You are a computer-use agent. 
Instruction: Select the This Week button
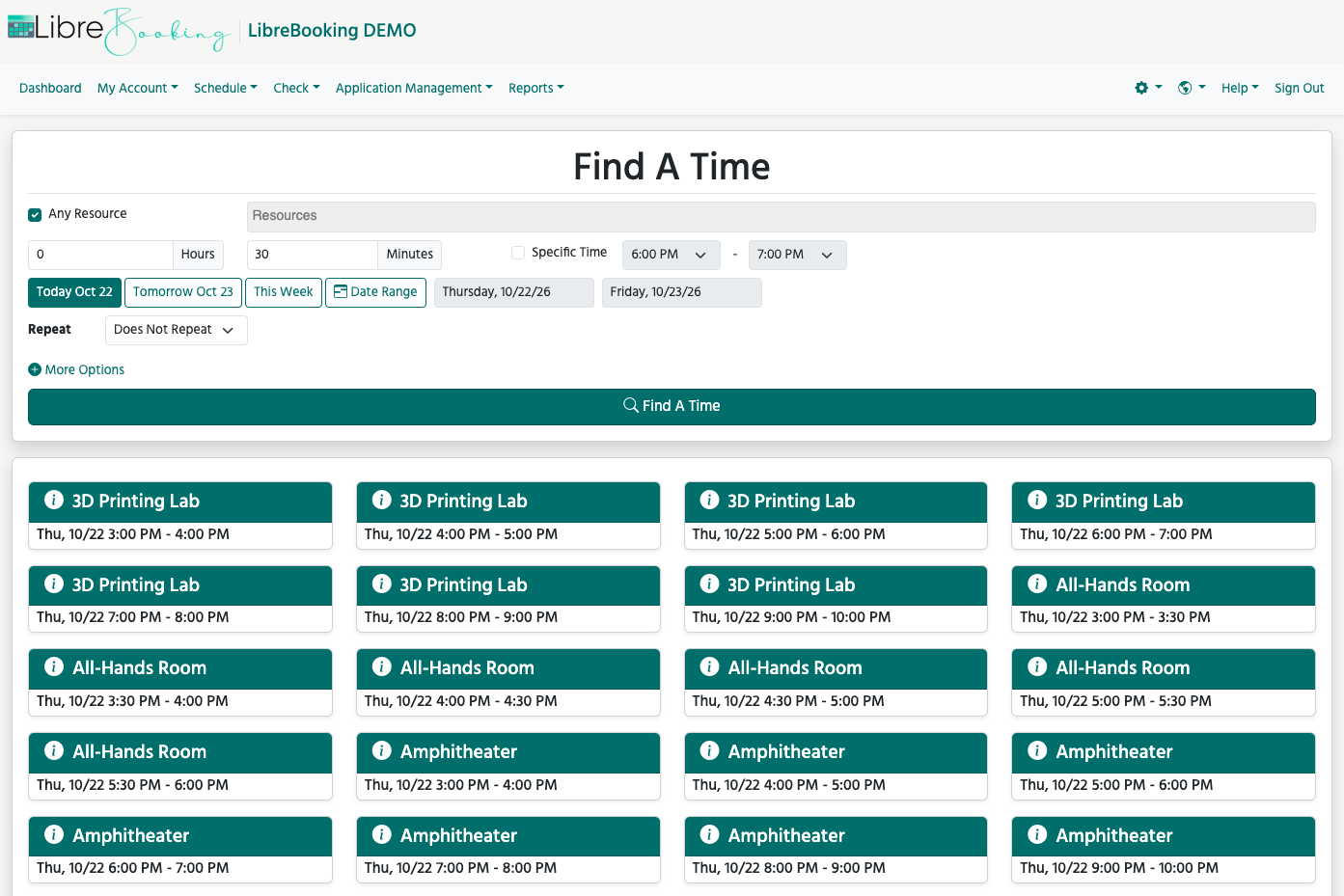pyautogui.click(x=284, y=292)
